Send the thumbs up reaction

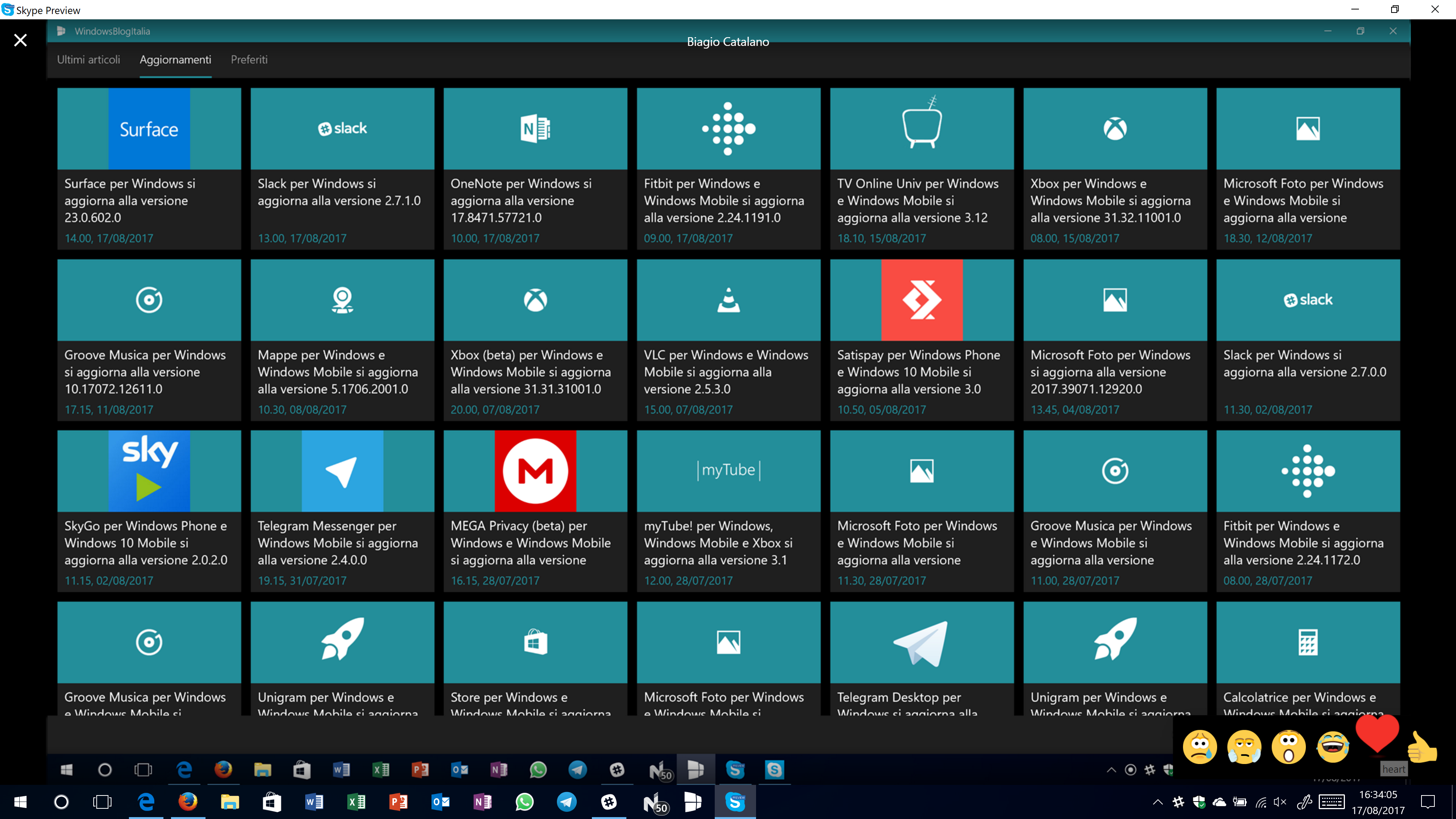point(1422,747)
